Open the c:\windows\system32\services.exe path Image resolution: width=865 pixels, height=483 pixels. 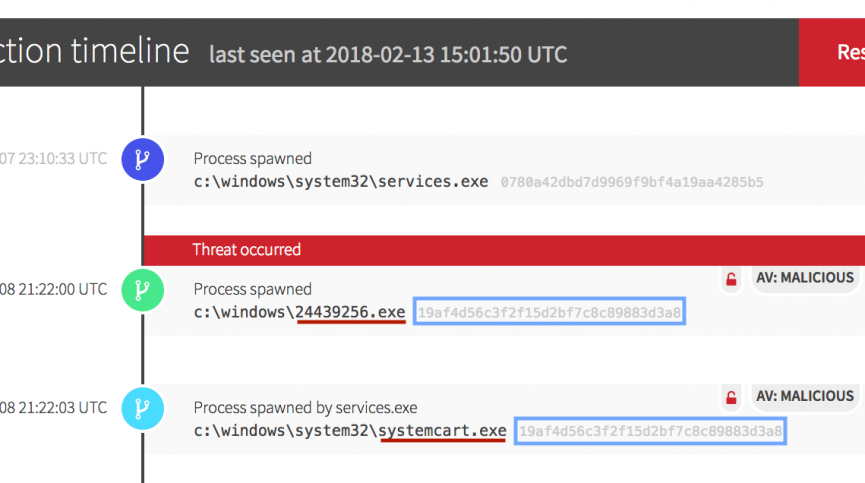341,182
